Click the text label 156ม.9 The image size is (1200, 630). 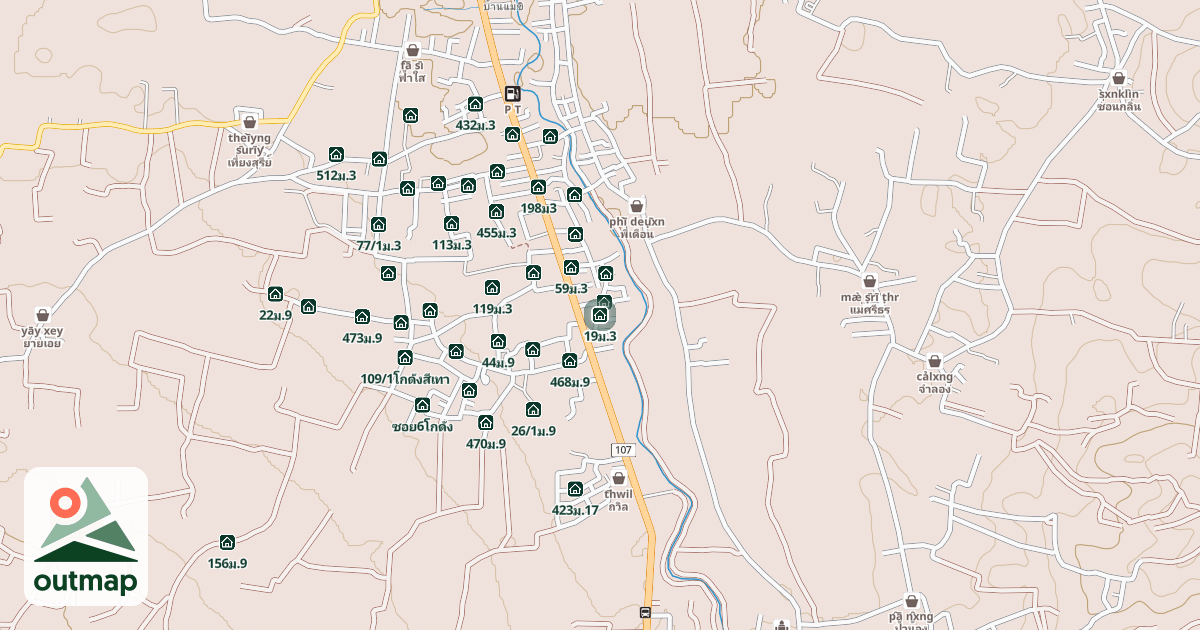coord(227,563)
